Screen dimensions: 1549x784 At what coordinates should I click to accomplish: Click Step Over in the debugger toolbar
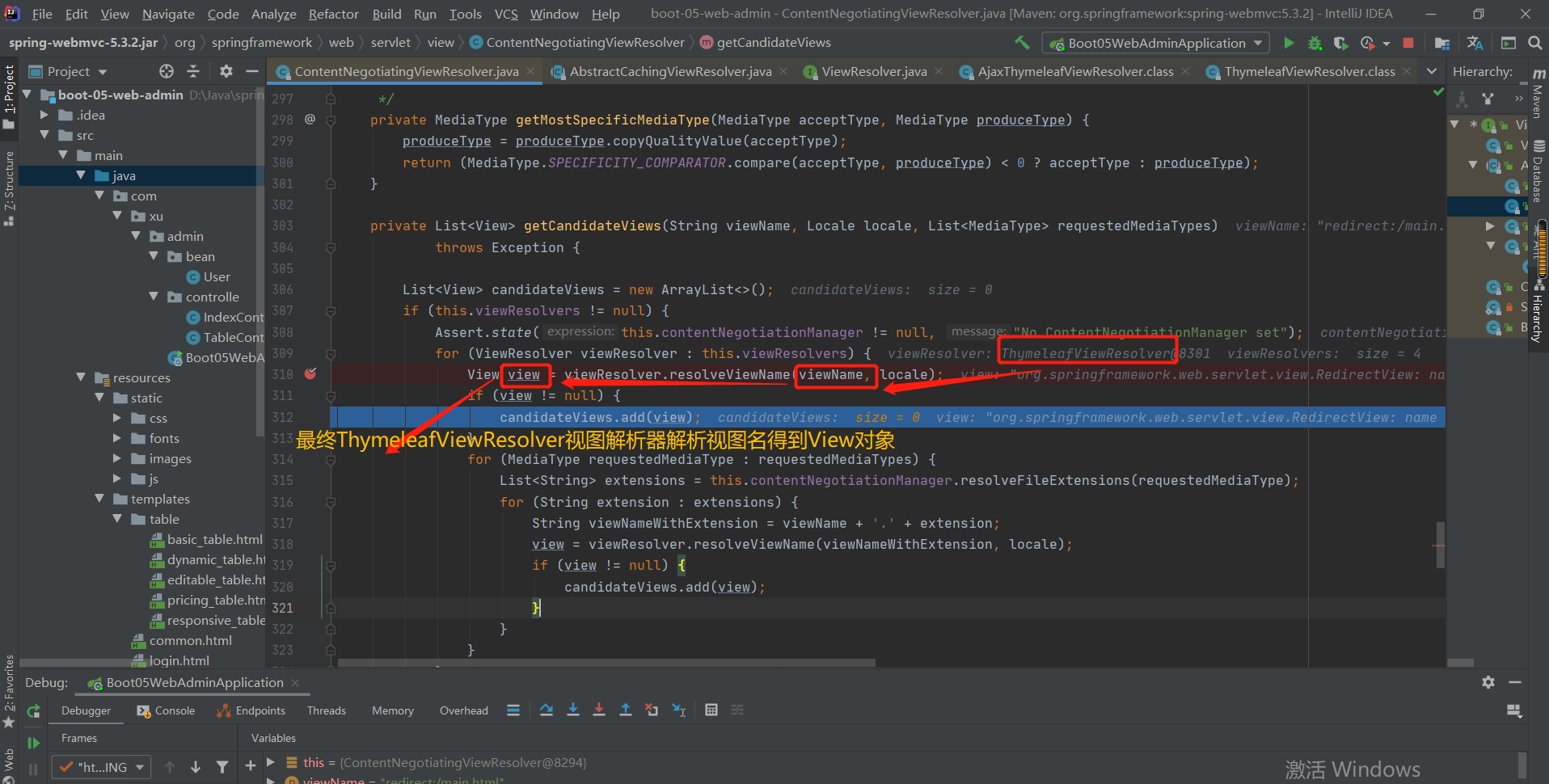[x=547, y=710]
